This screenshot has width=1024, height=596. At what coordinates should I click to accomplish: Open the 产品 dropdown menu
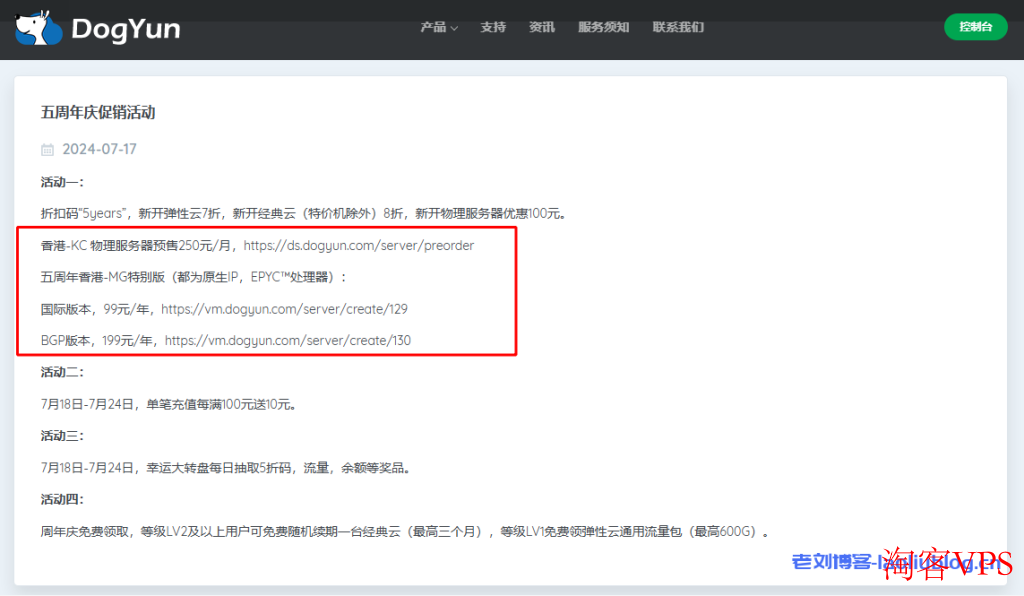439,27
